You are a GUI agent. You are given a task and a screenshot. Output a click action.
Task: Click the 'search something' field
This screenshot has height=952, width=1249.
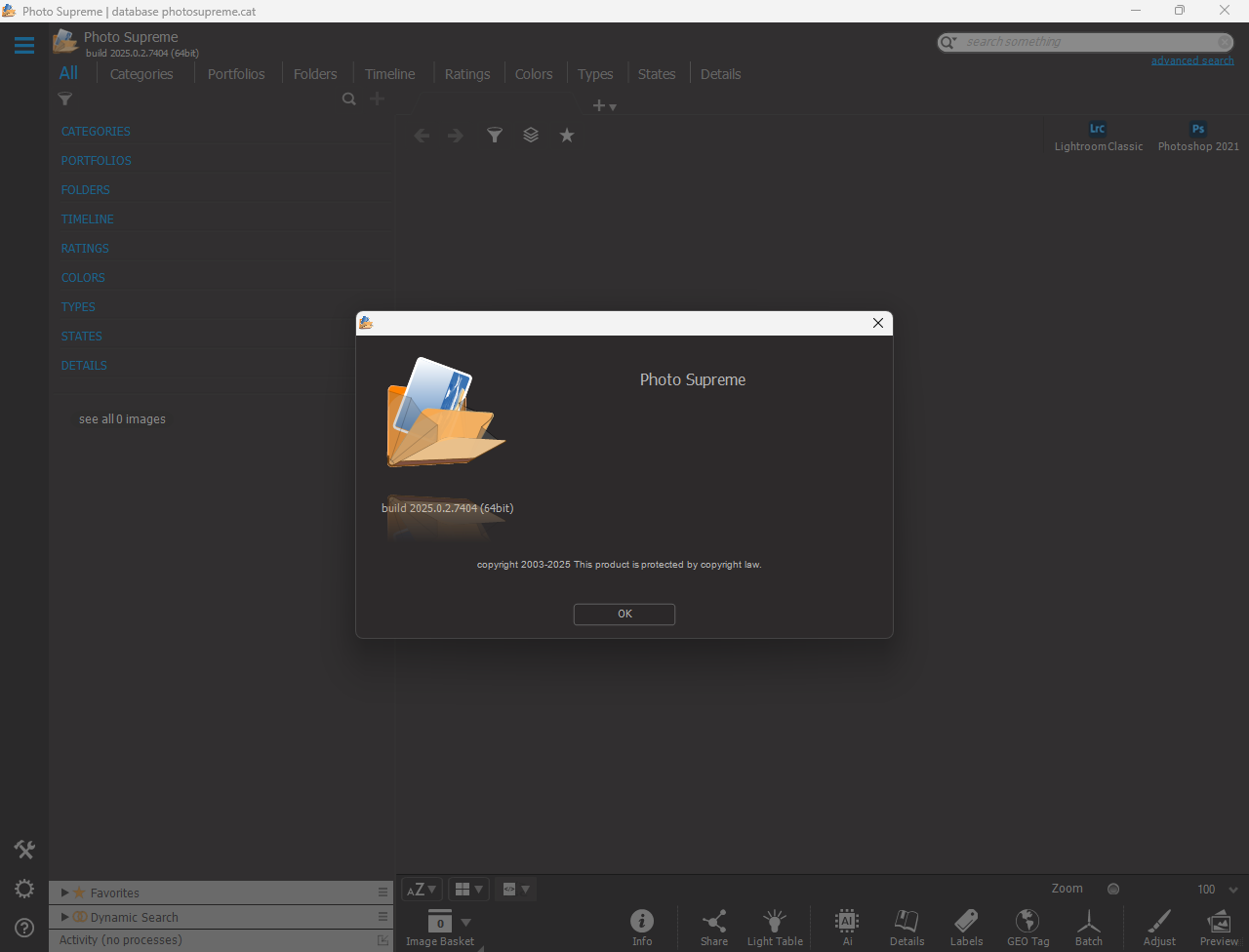click(x=1086, y=42)
